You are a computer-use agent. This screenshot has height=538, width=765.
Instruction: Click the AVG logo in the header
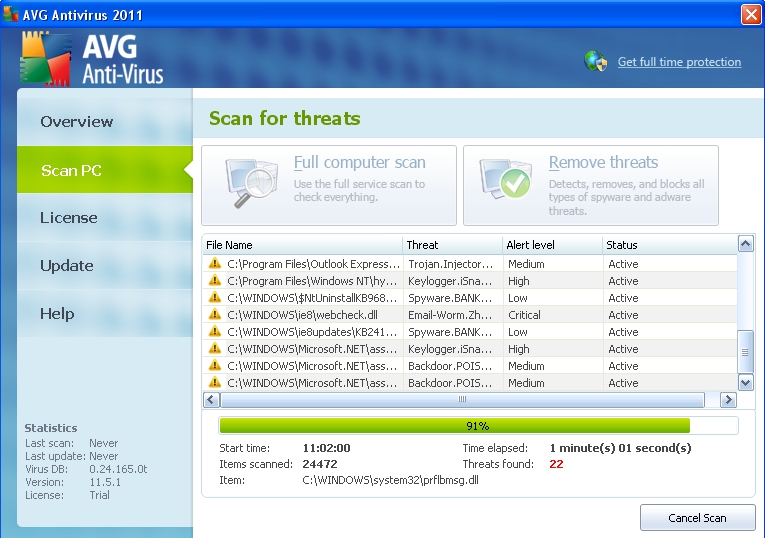click(x=45, y=59)
